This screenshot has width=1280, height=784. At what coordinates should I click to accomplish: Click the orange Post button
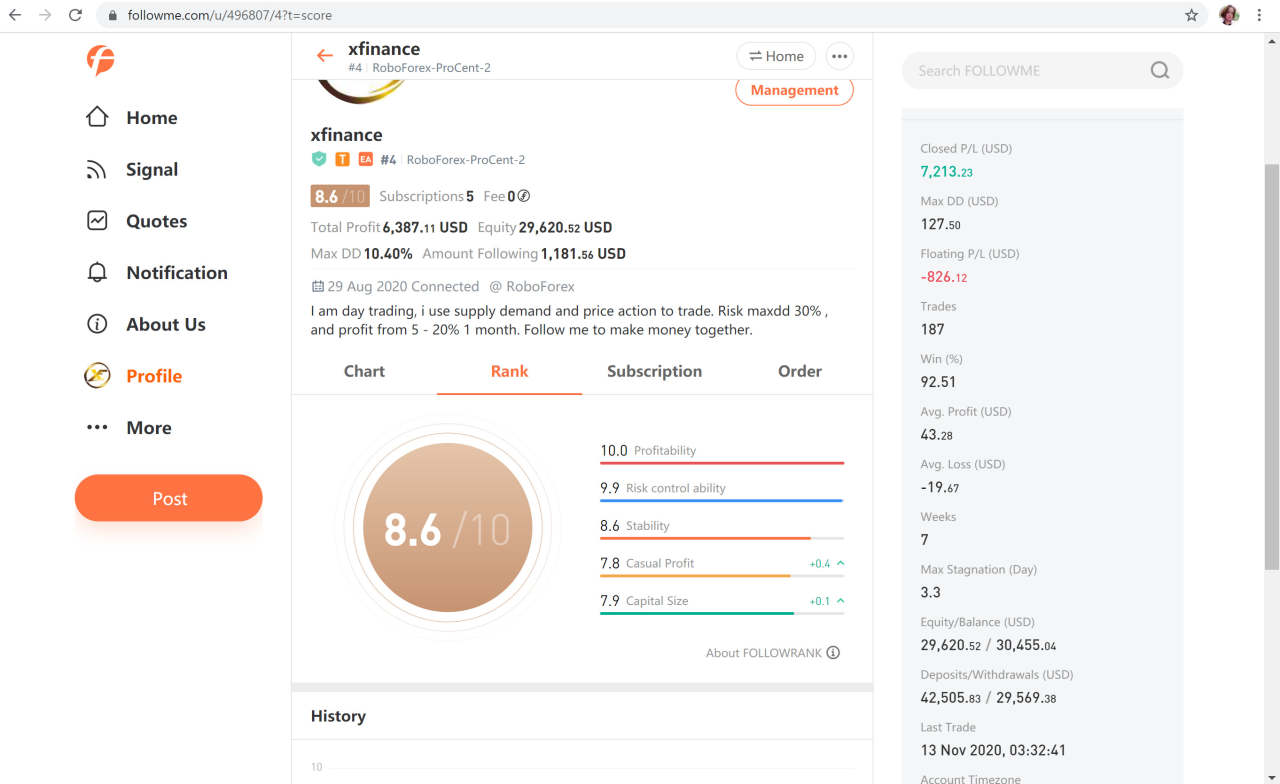point(169,498)
